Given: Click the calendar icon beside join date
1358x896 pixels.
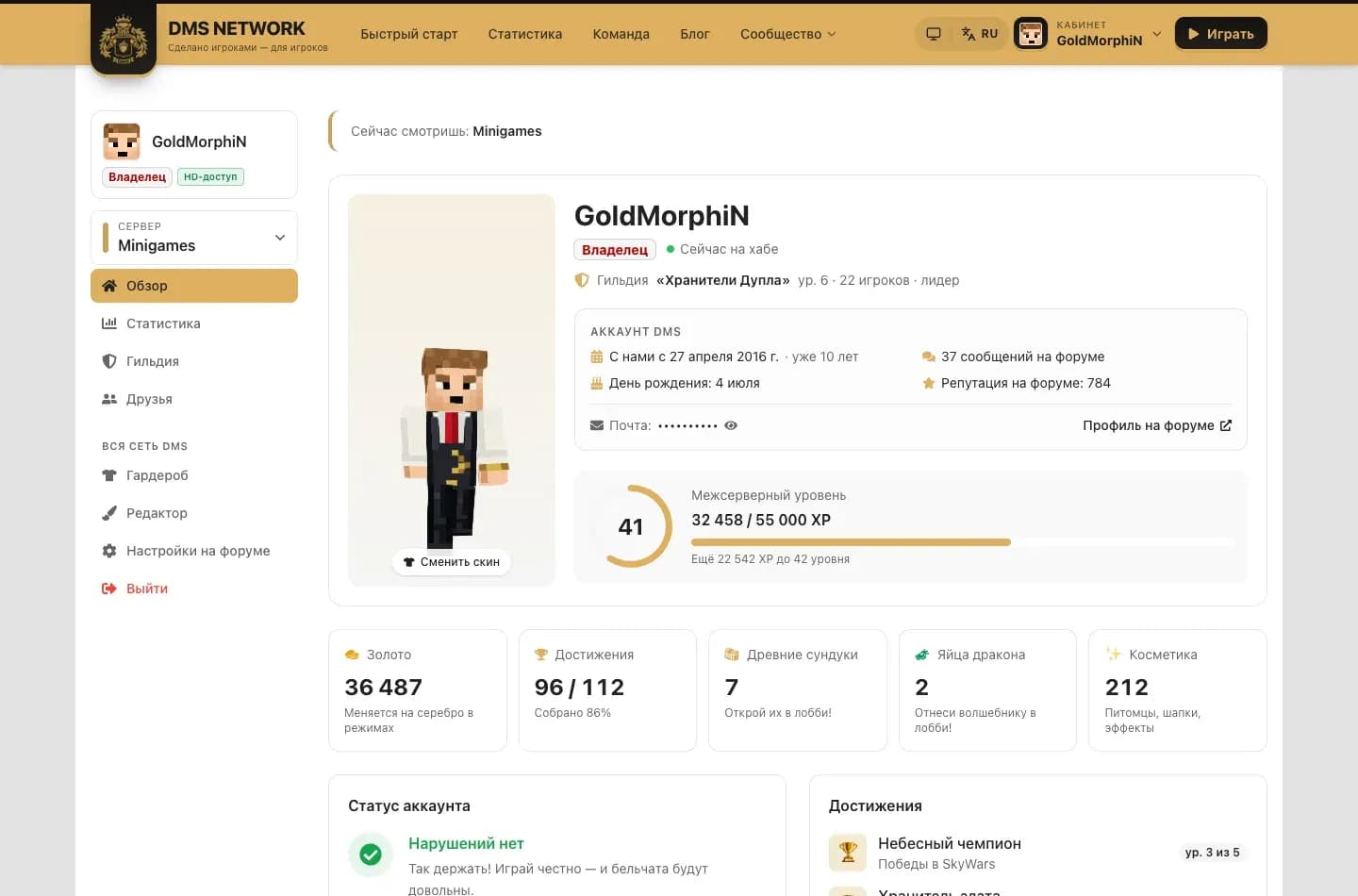Looking at the screenshot, I should click(x=597, y=357).
